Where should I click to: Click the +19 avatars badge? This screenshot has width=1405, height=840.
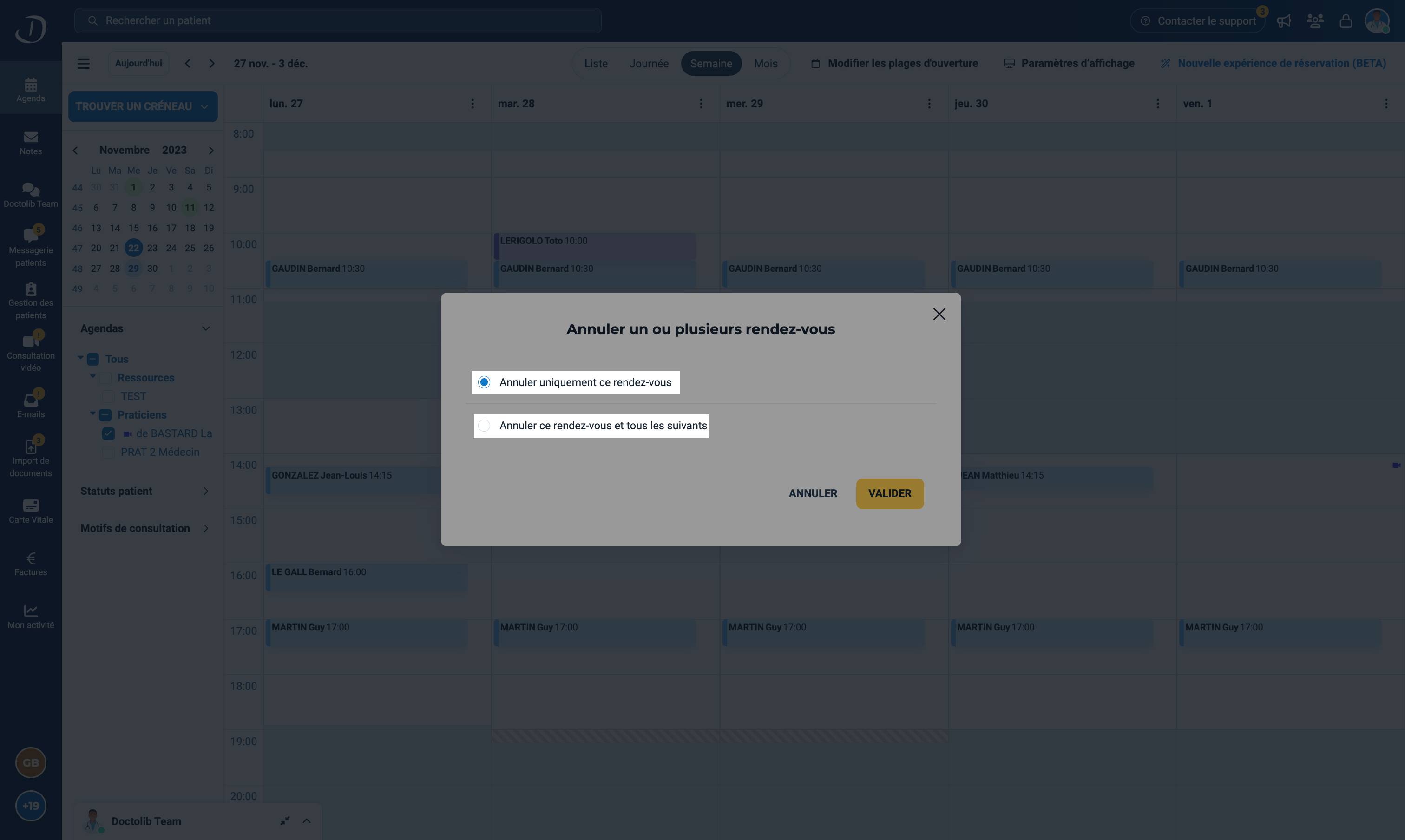tap(31, 806)
